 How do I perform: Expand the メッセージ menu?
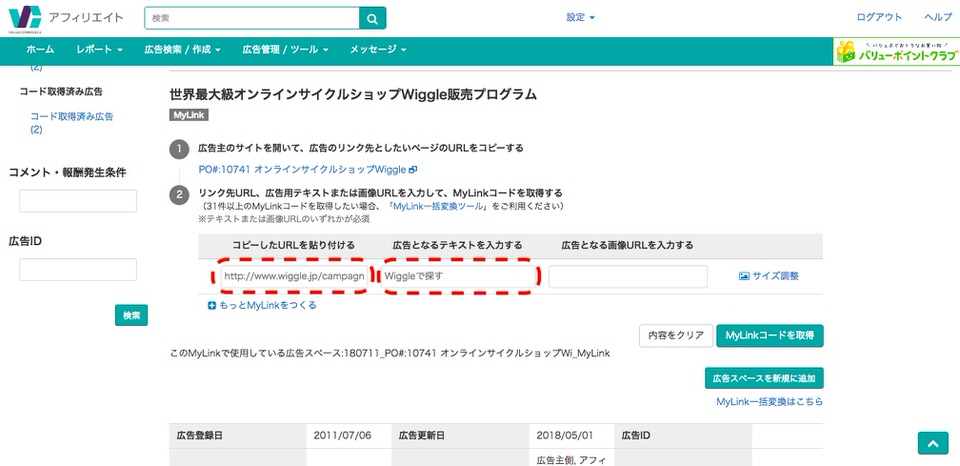pos(378,49)
